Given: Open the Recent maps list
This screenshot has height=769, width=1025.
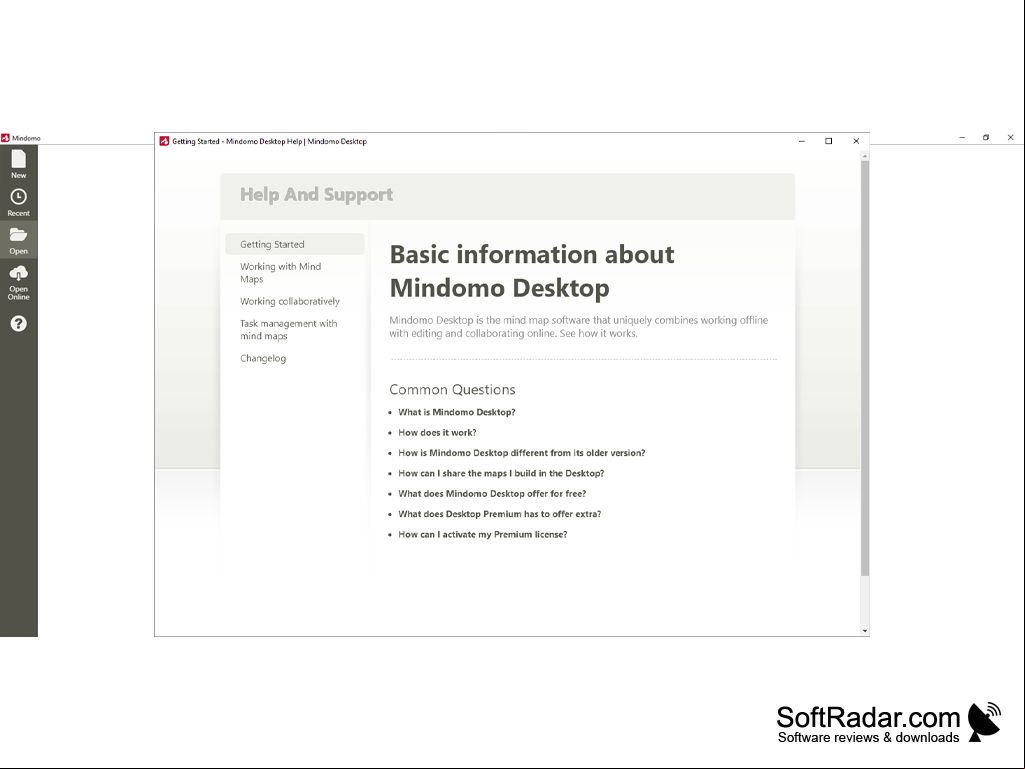Looking at the screenshot, I should pos(18,202).
